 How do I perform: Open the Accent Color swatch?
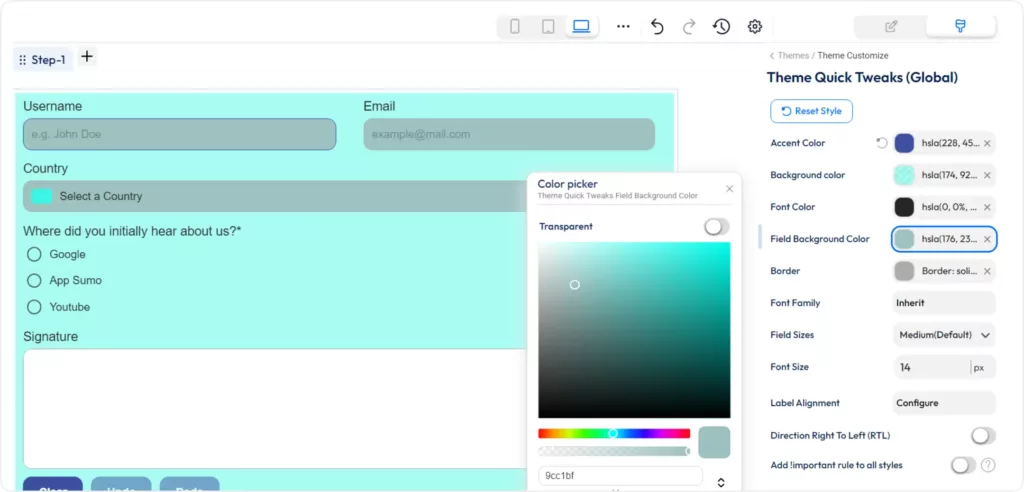904,143
